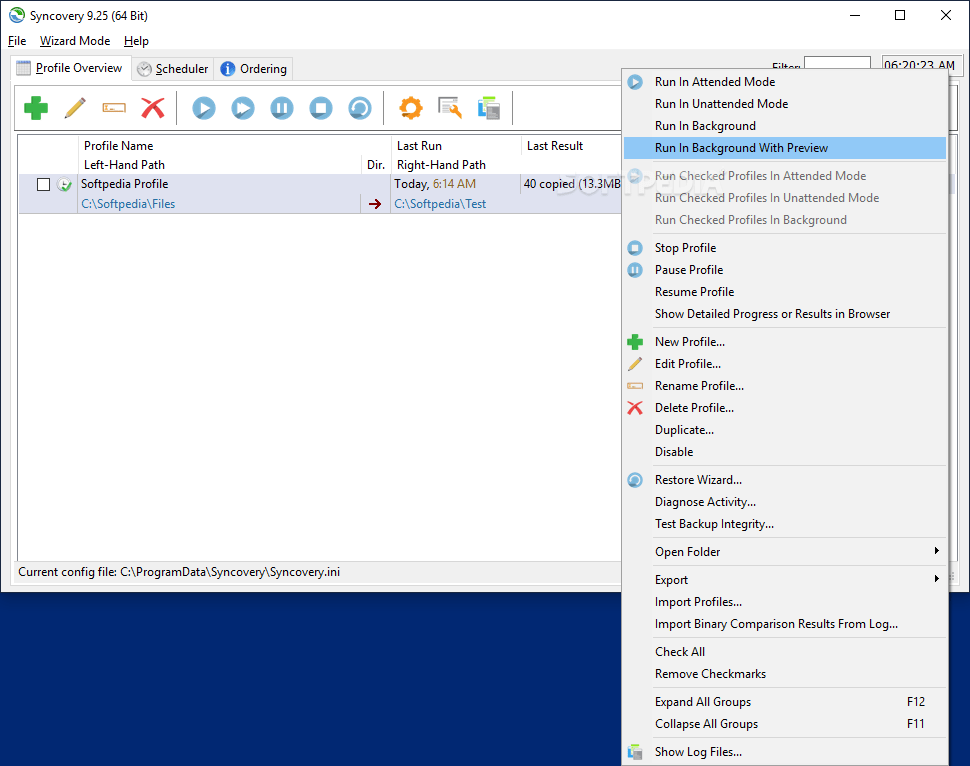Expand the Export submenu arrow

(x=937, y=579)
